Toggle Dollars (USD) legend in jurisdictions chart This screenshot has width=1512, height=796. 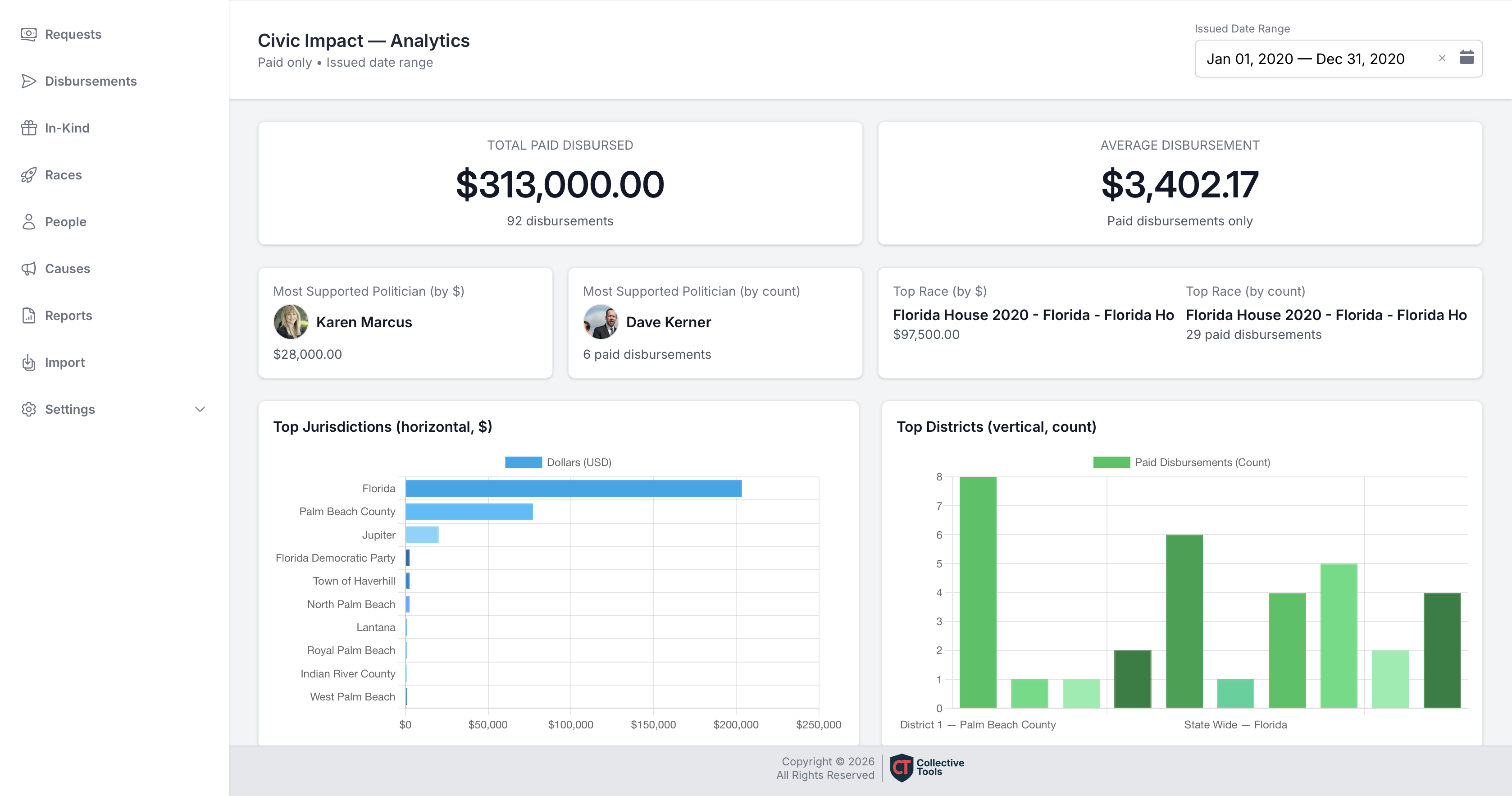click(558, 462)
